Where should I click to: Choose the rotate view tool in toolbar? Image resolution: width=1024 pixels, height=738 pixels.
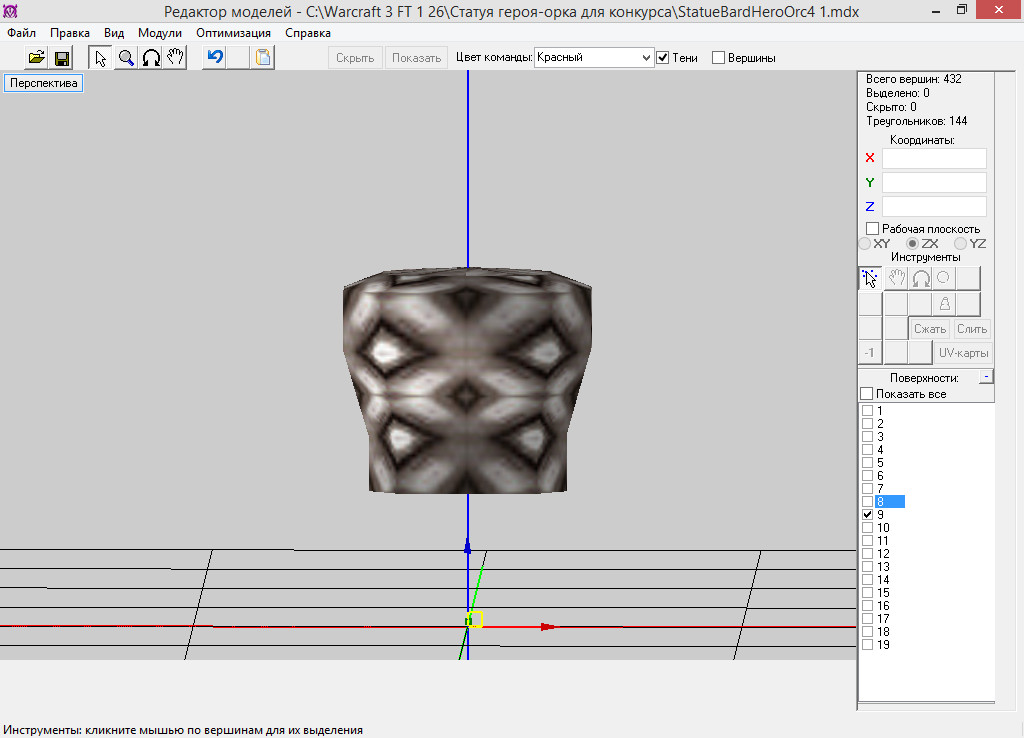point(151,58)
